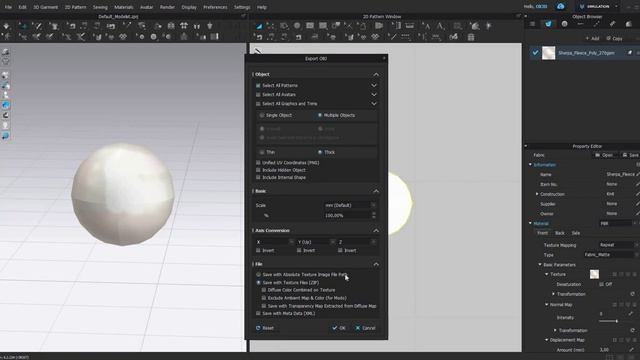Reset the Normal Map Transformation values
The width and height of the screenshot is (640, 360).
[632, 330]
